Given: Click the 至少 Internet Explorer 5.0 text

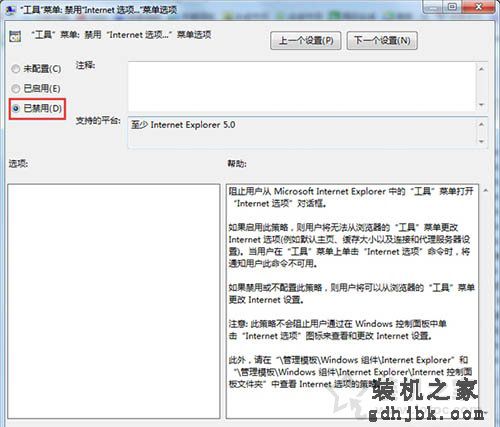Looking at the screenshot, I should [x=183, y=125].
